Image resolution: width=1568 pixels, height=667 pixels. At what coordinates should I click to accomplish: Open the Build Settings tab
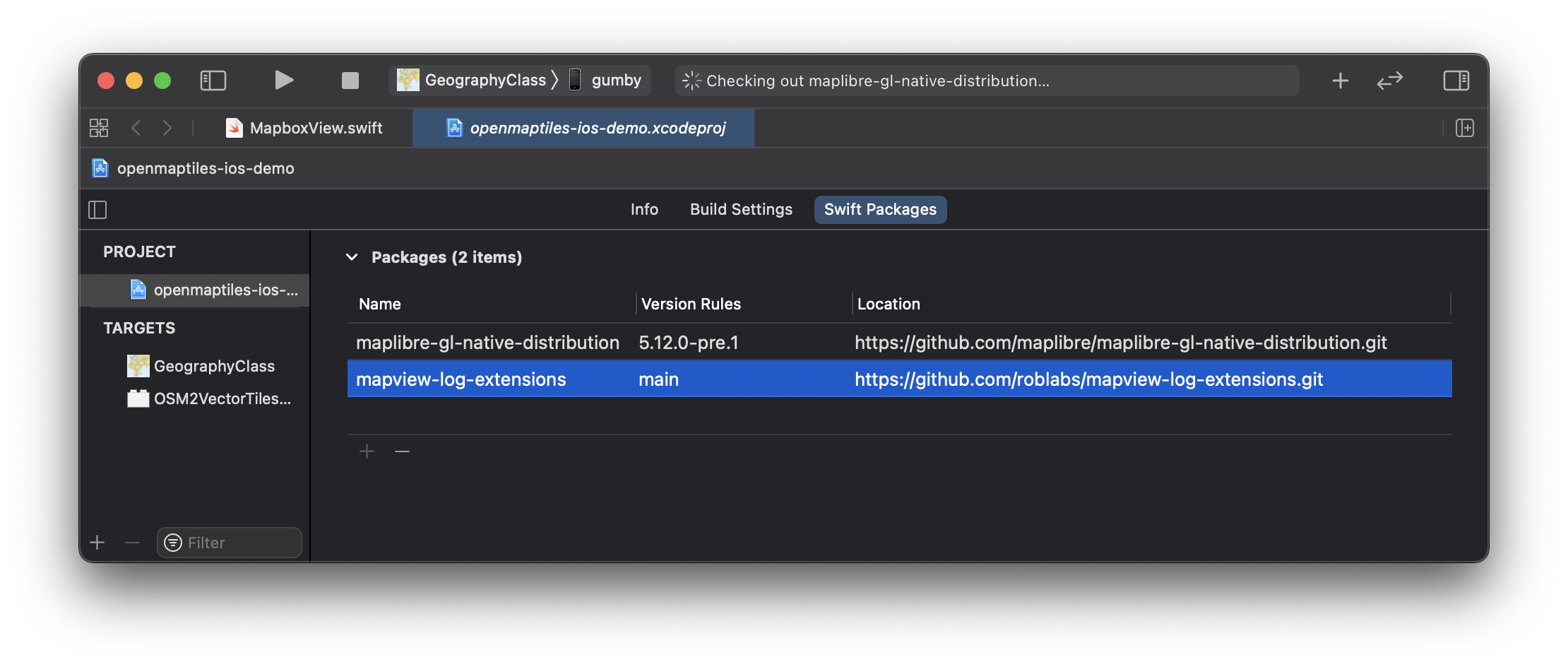[741, 210]
